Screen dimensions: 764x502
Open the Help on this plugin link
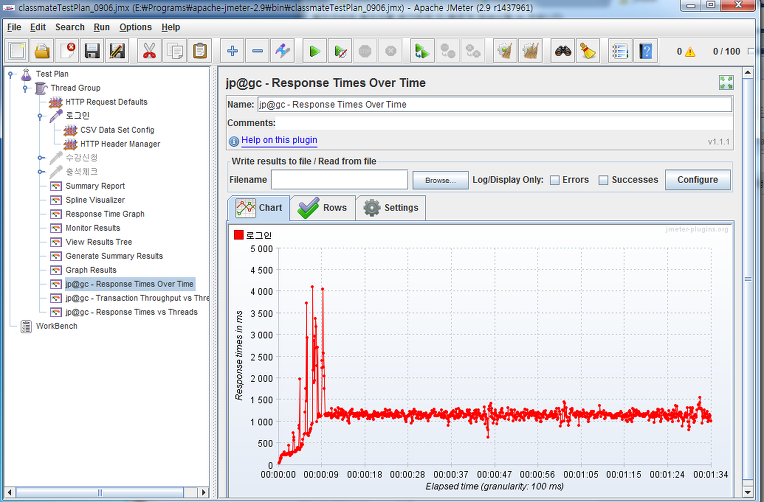tap(279, 140)
